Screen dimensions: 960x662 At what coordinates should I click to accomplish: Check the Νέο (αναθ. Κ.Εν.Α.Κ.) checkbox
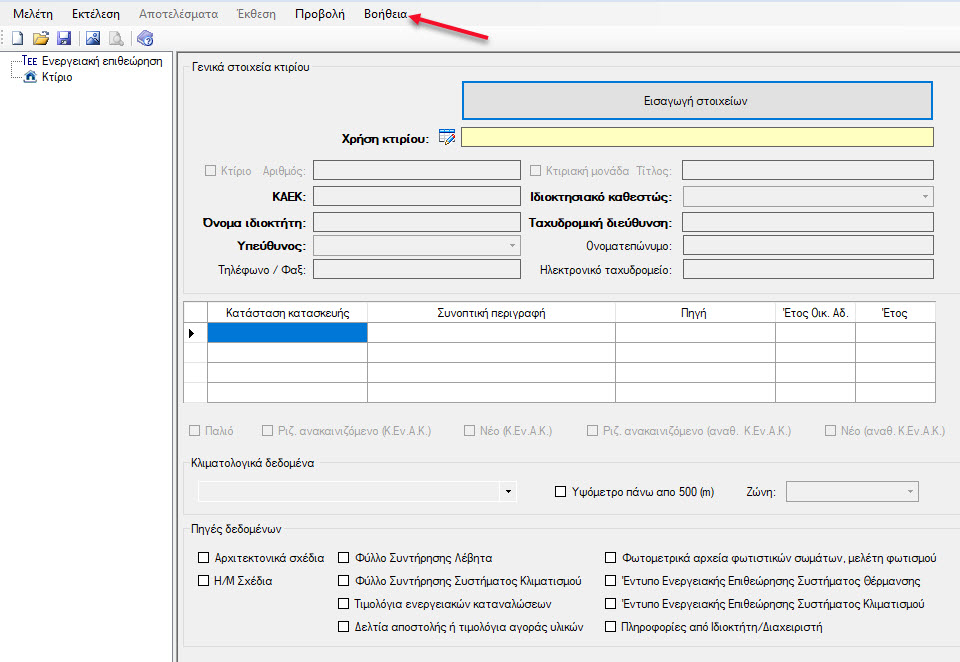[x=830, y=431]
